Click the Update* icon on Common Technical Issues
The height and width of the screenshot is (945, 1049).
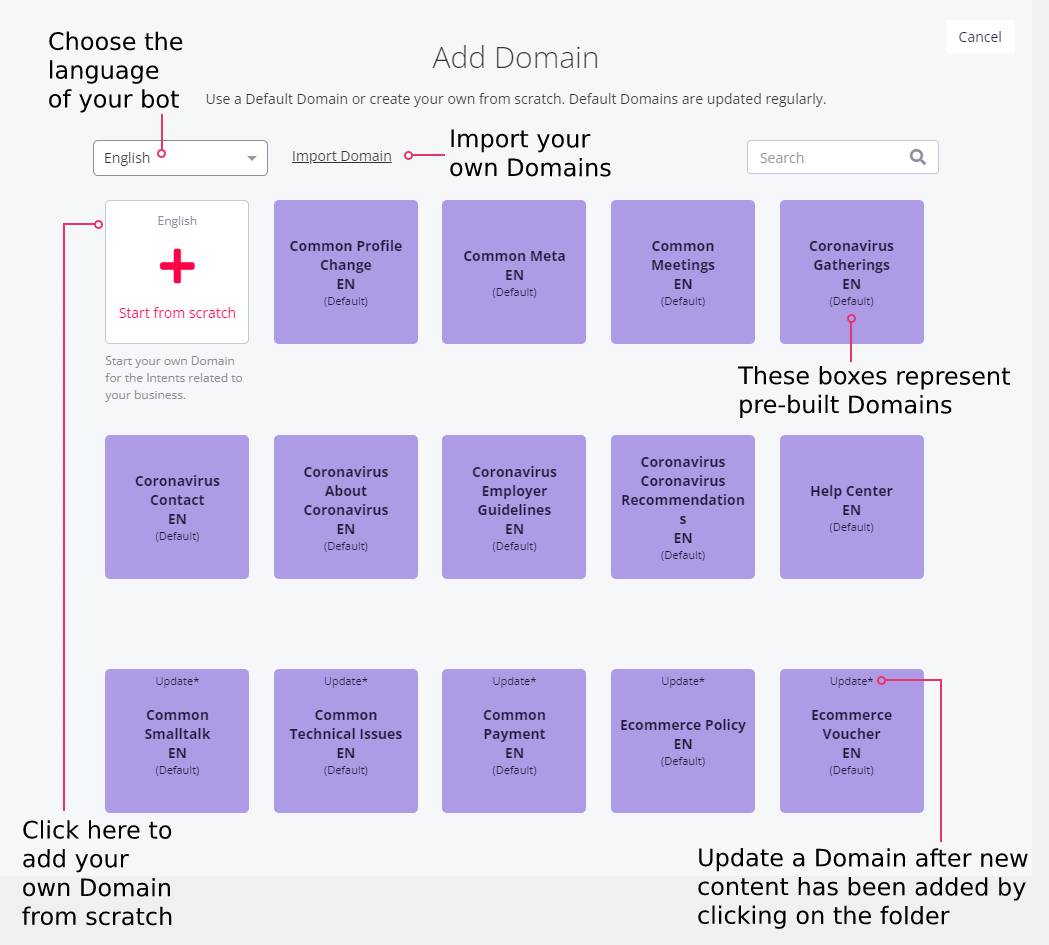tap(345, 681)
